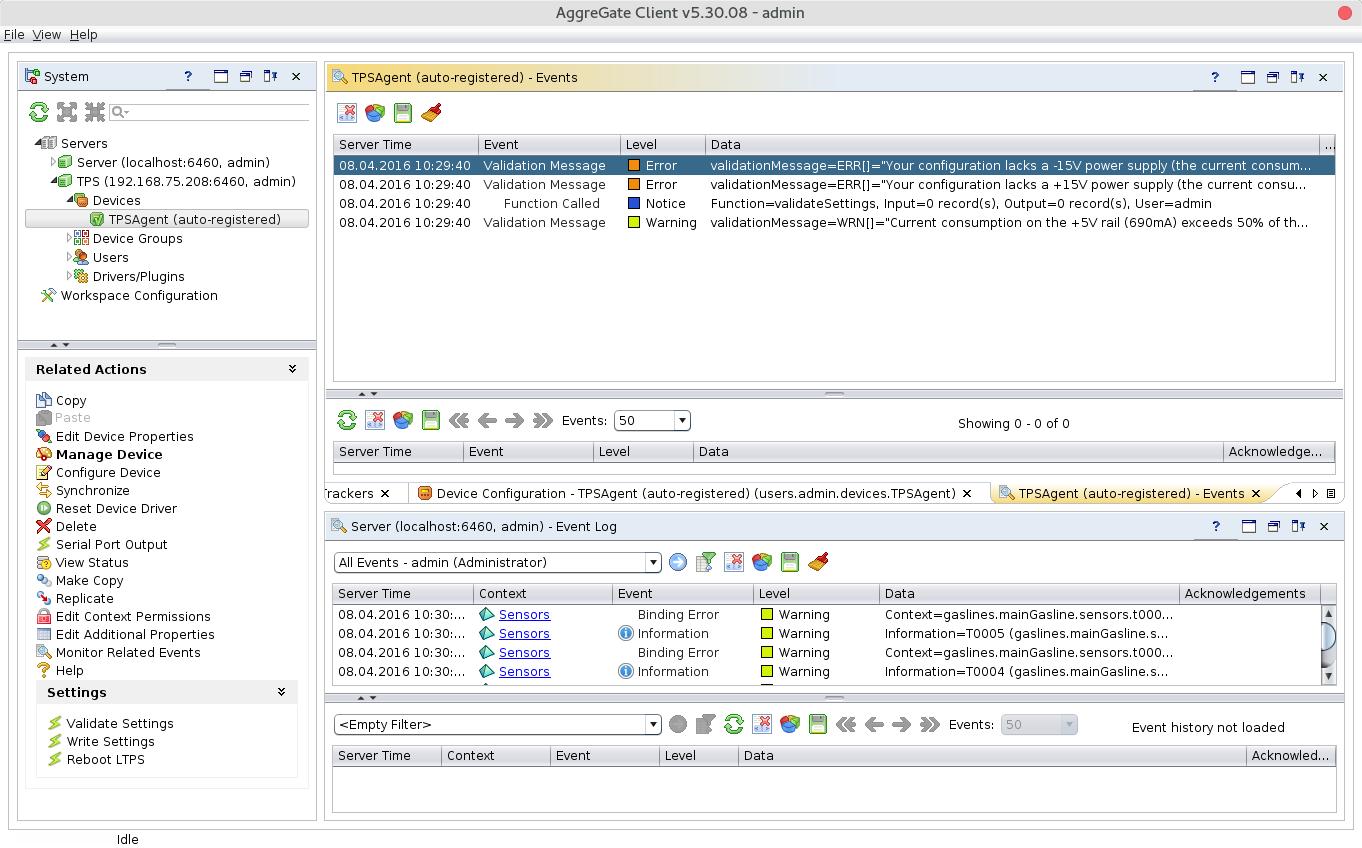Edit event filter icon in Event Log toolbar
This screenshot has width=1362, height=848.
[706, 562]
